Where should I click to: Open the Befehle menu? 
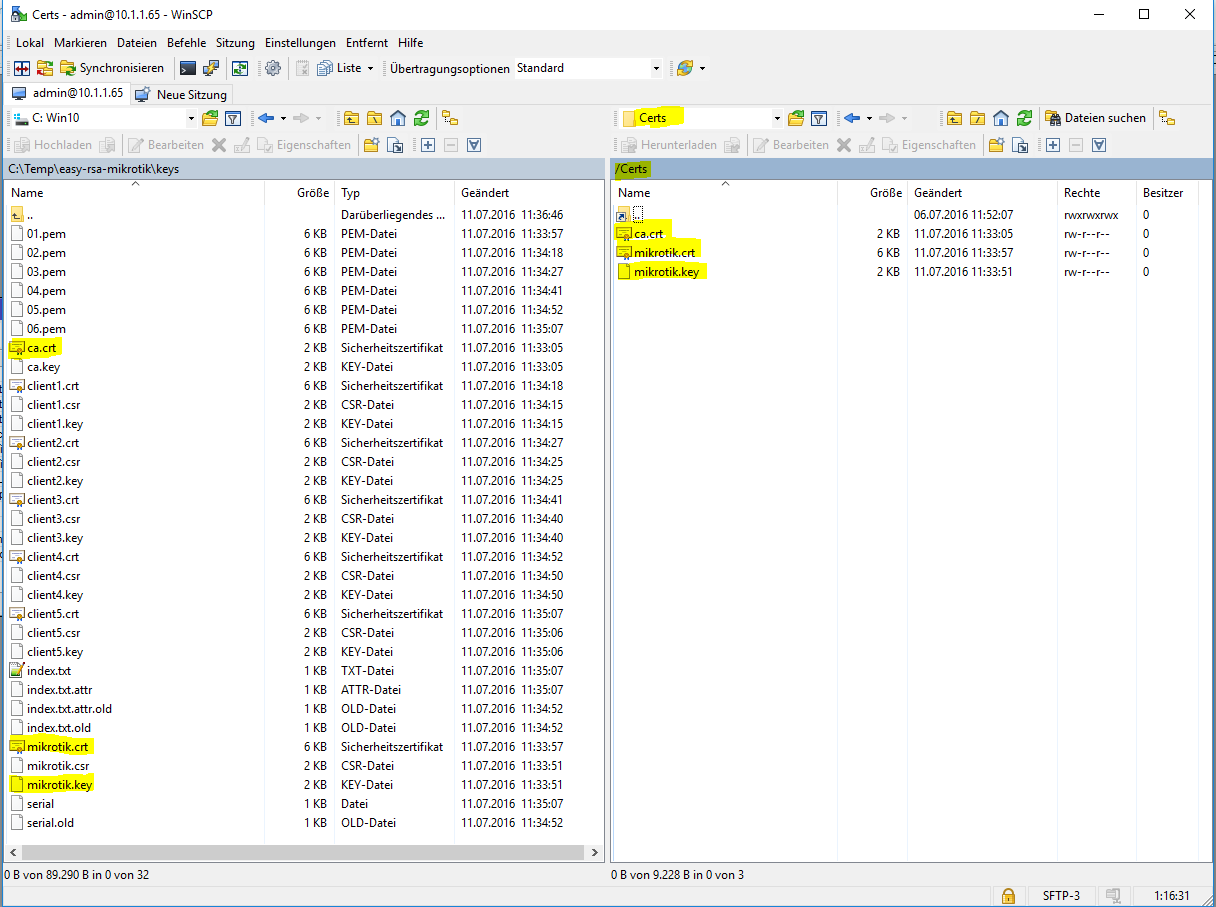187,43
